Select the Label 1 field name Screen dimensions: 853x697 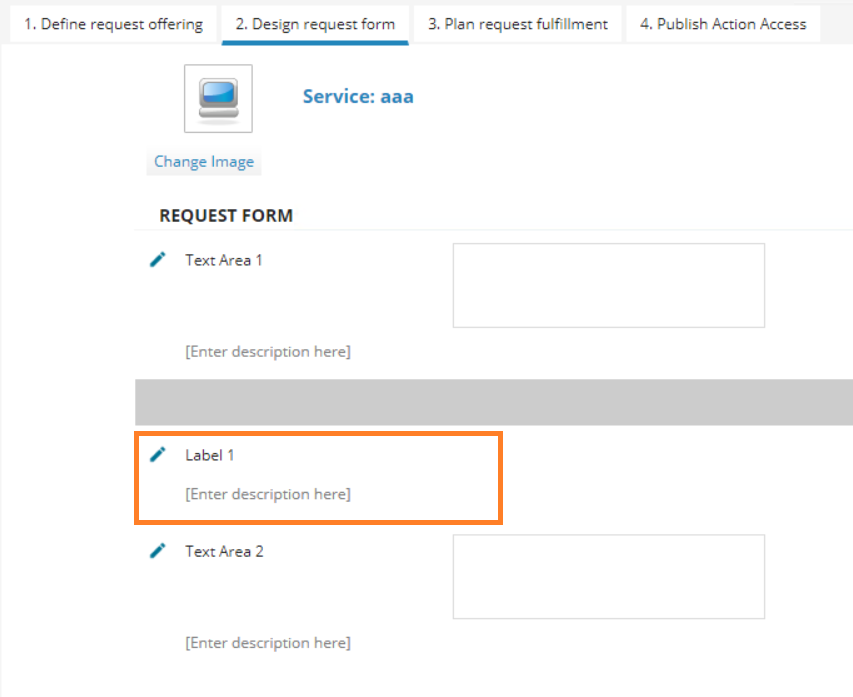pyautogui.click(x=210, y=455)
